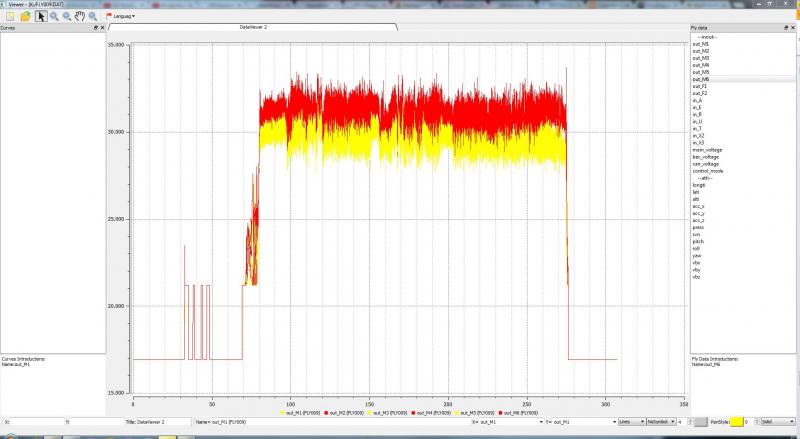800x439 pixels.
Task: Float the Fly data panel
Action: [786, 28]
